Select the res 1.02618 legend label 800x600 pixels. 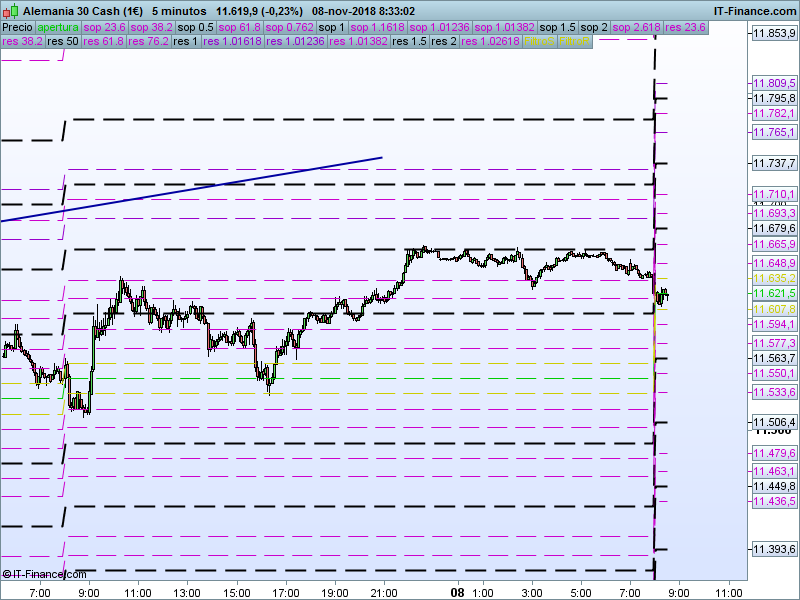click(490, 41)
